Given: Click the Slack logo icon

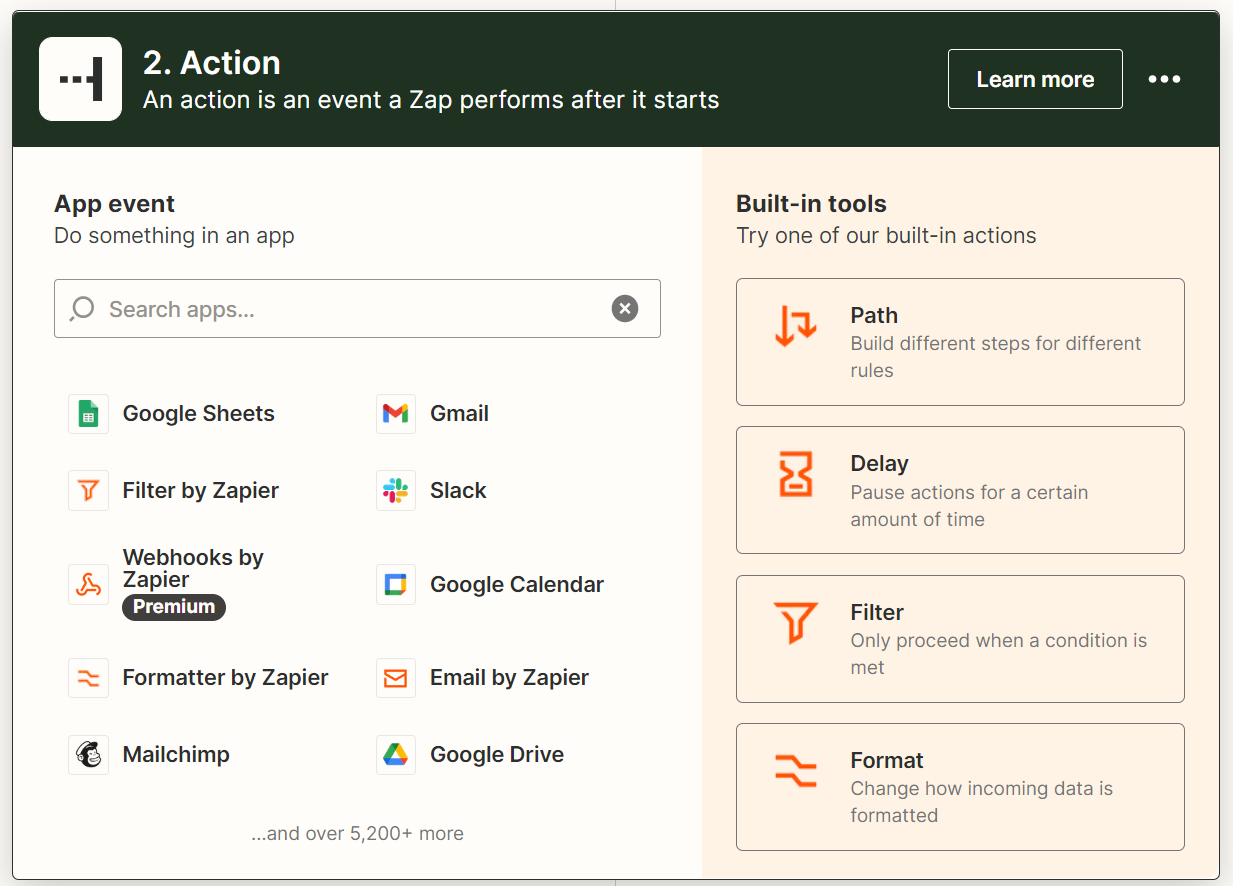Looking at the screenshot, I should [396, 491].
